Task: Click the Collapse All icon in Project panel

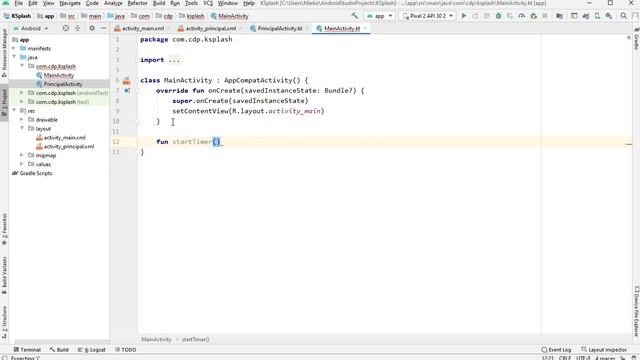Action: pos(77,28)
